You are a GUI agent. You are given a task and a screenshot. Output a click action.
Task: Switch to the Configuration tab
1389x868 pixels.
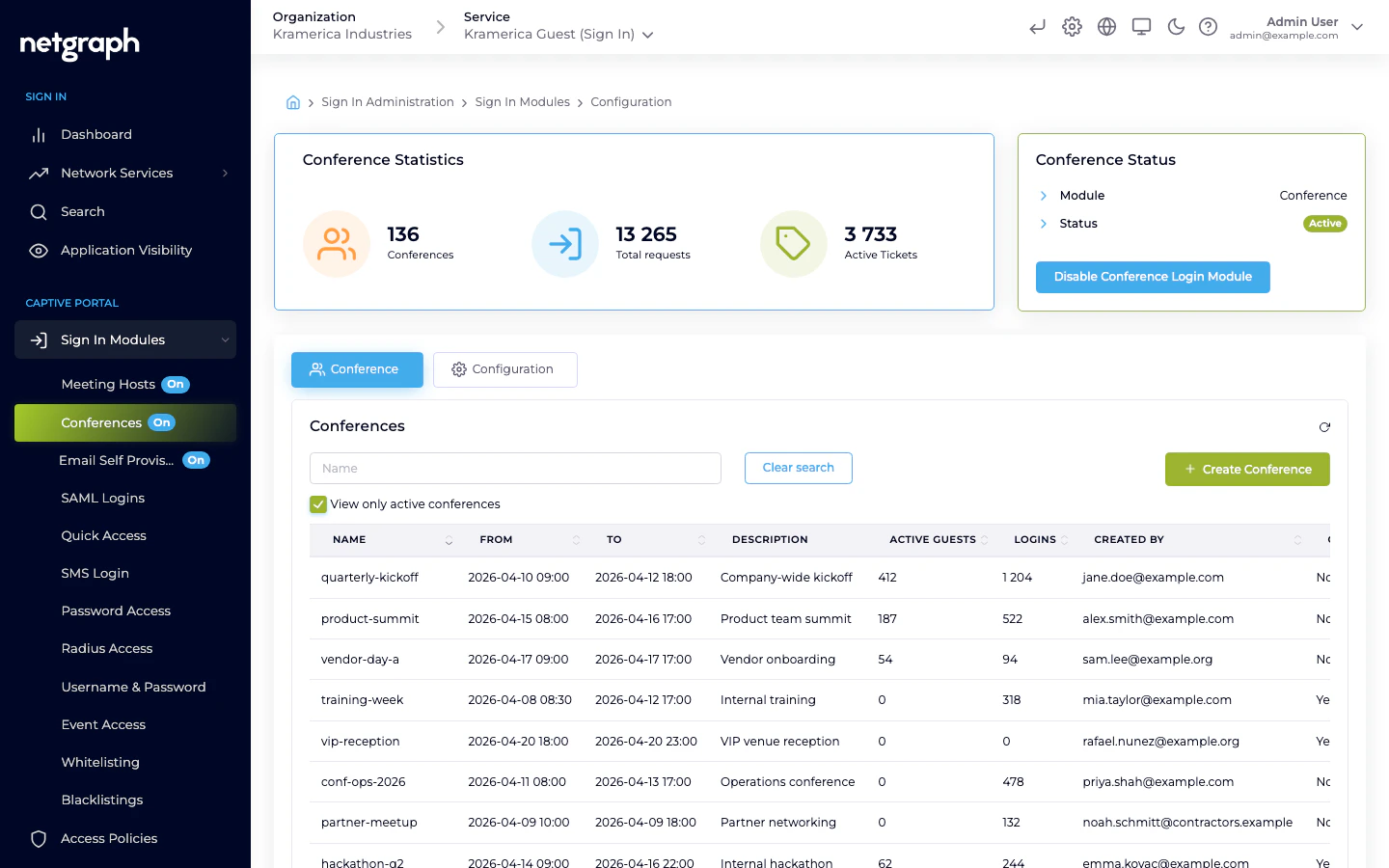pos(504,369)
